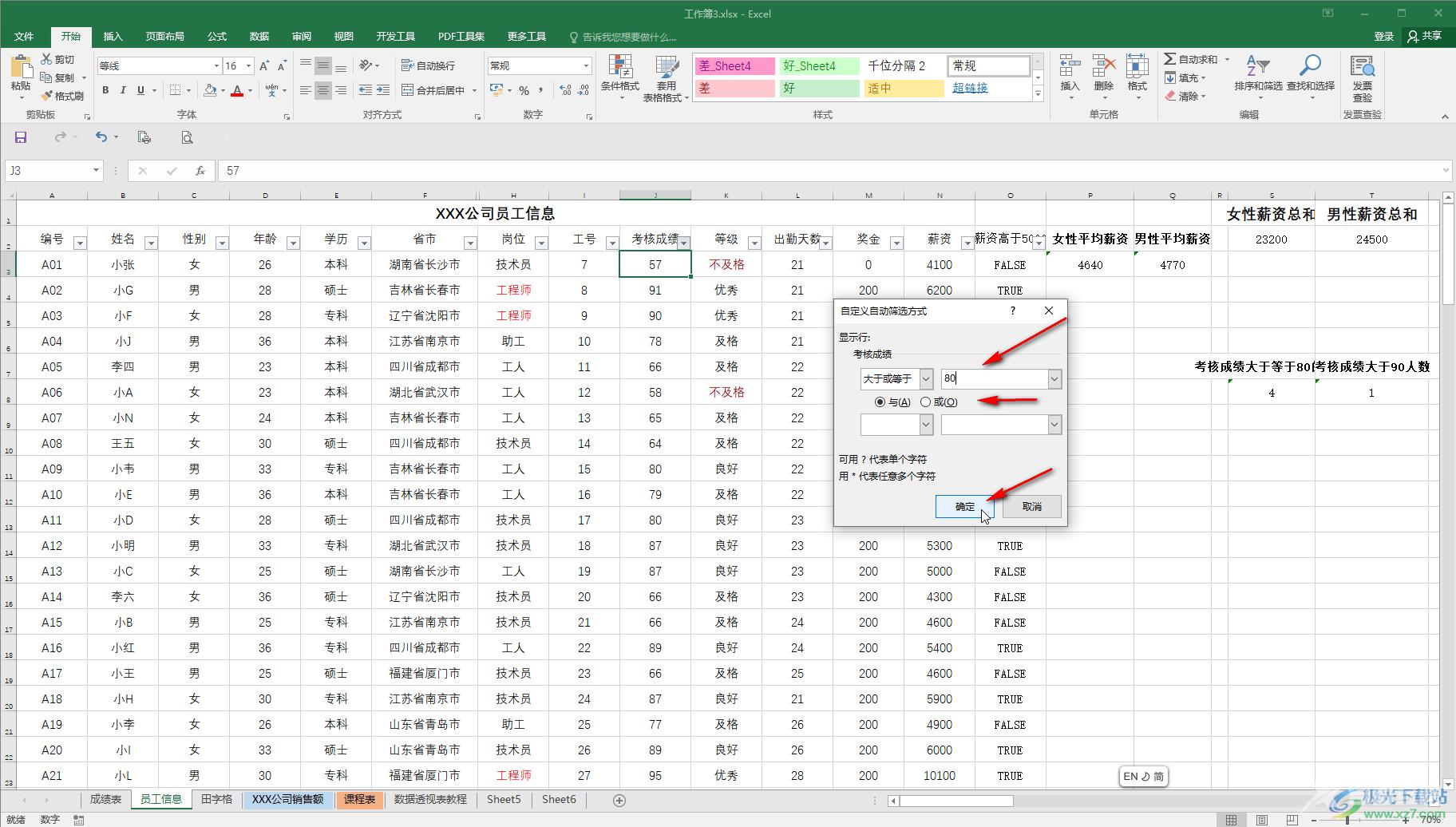Screen dimensions: 1456x827
Task: Open the 文件 menu
Action: click(24, 37)
